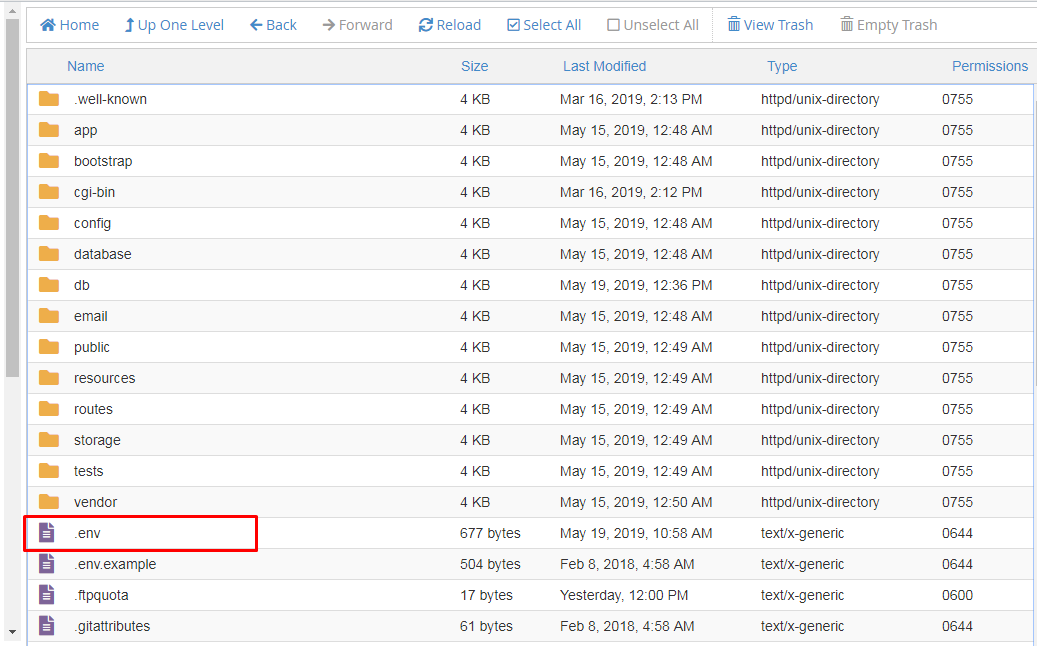Sort by Last Modified column

604,66
